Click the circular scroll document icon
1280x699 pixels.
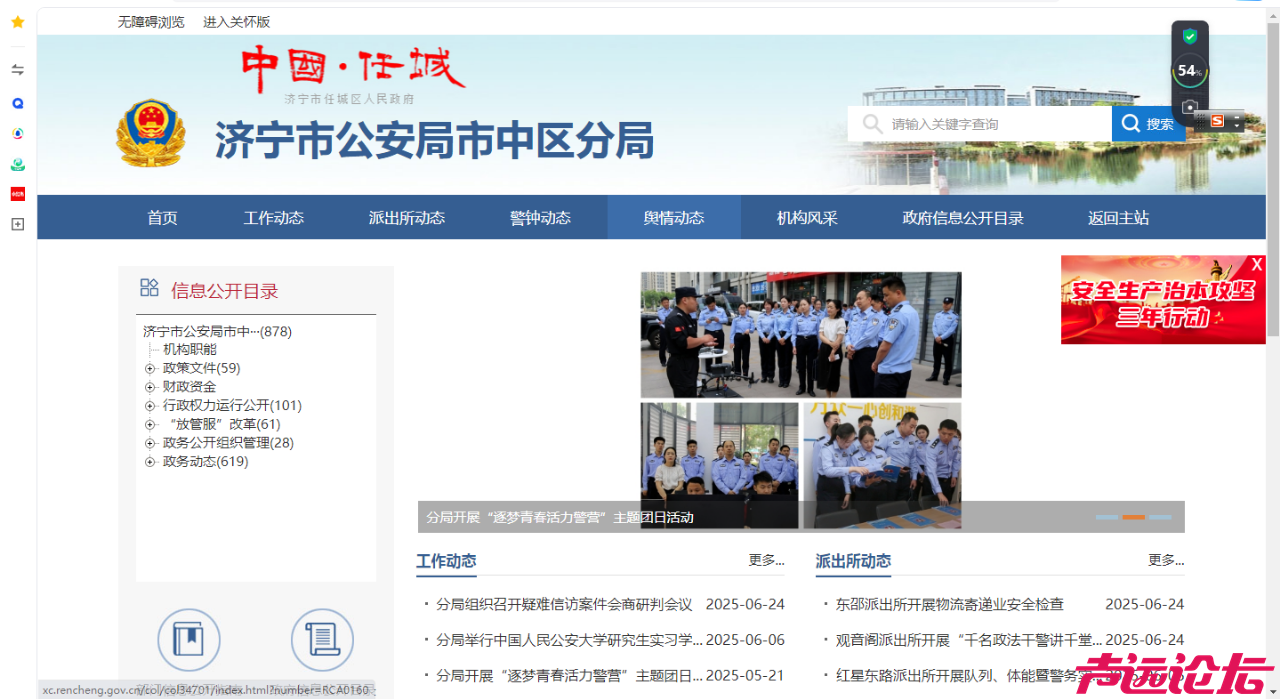click(x=322, y=639)
